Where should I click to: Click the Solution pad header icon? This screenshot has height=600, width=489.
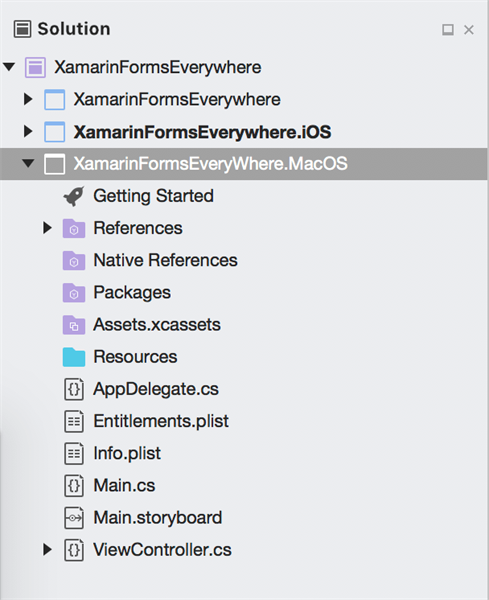pos(23,29)
